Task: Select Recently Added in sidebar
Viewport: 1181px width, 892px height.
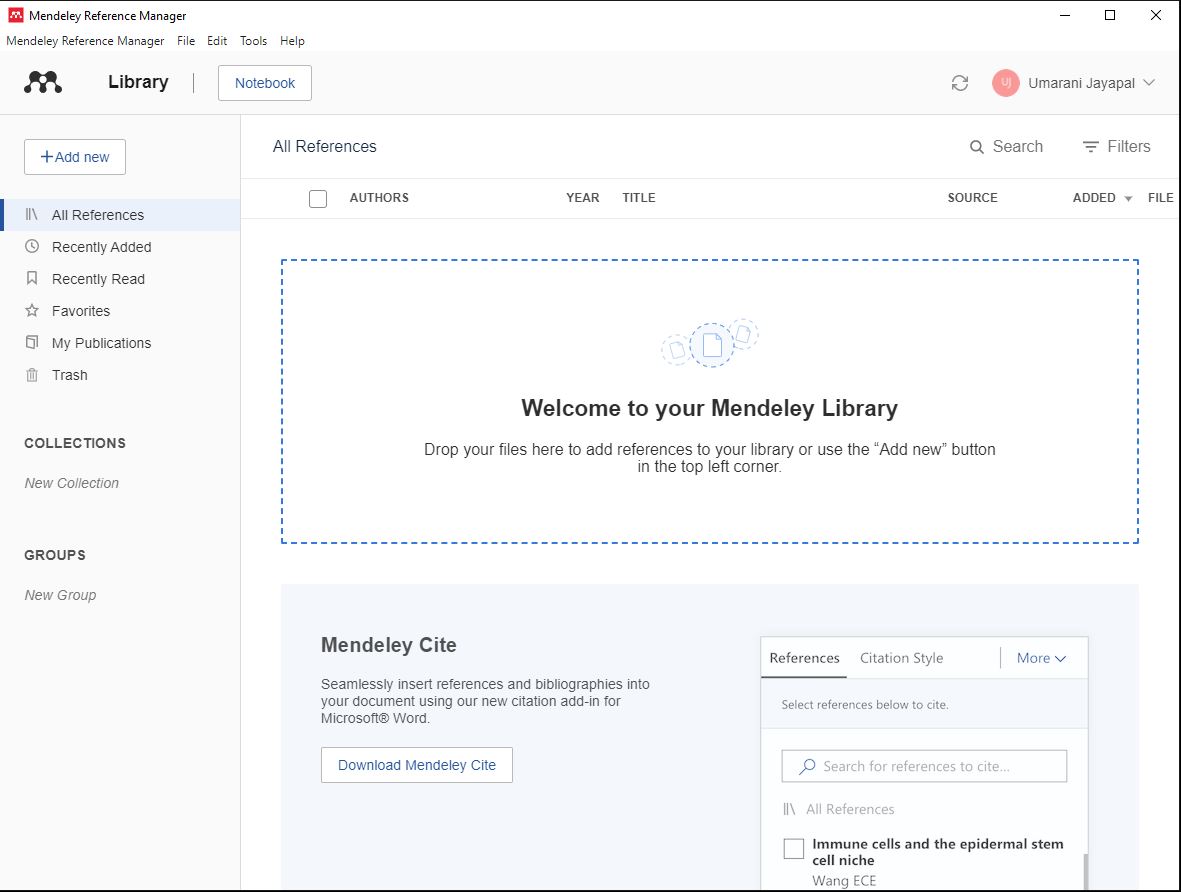Action: 121,246
